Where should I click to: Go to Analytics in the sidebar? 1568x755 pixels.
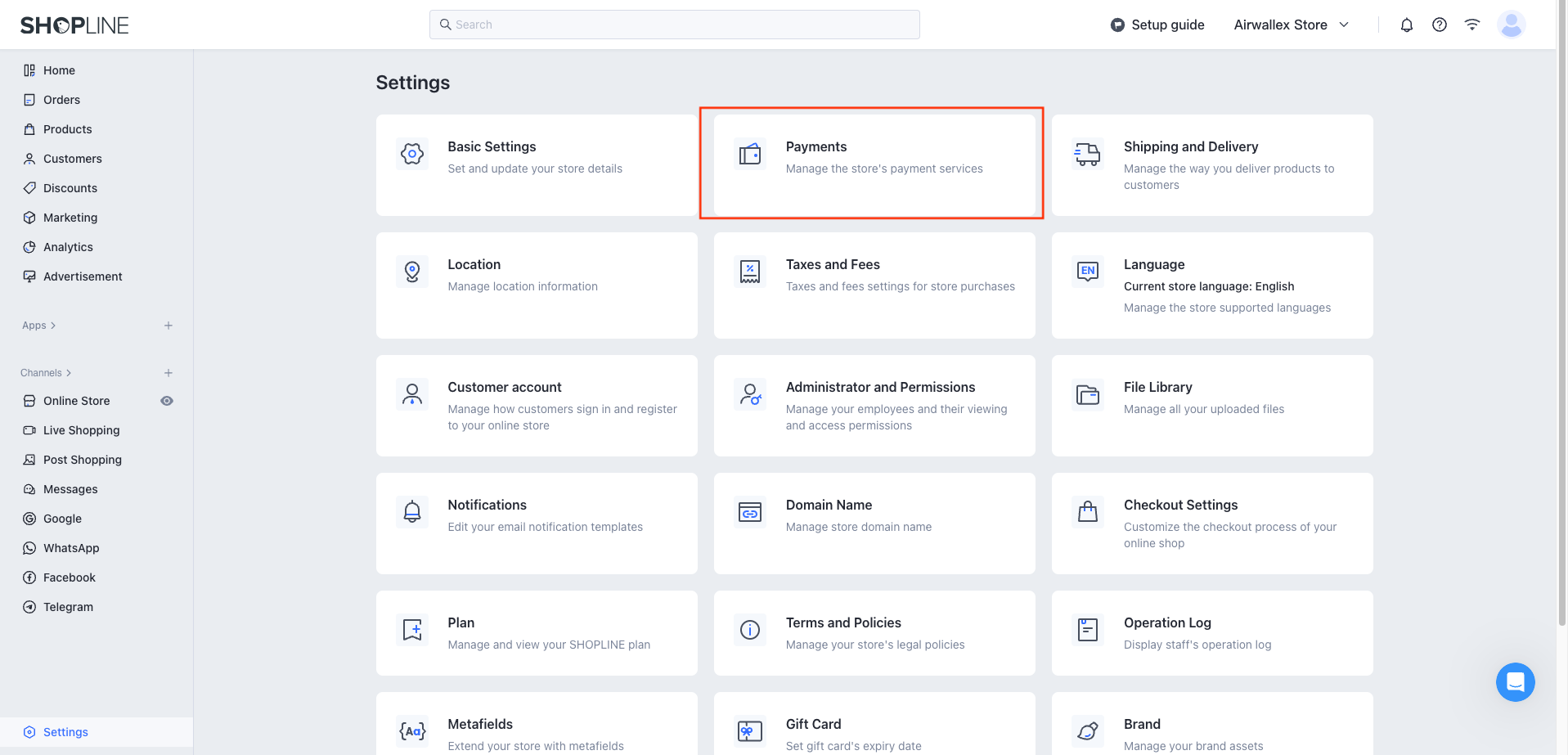(x=68, y=247)
